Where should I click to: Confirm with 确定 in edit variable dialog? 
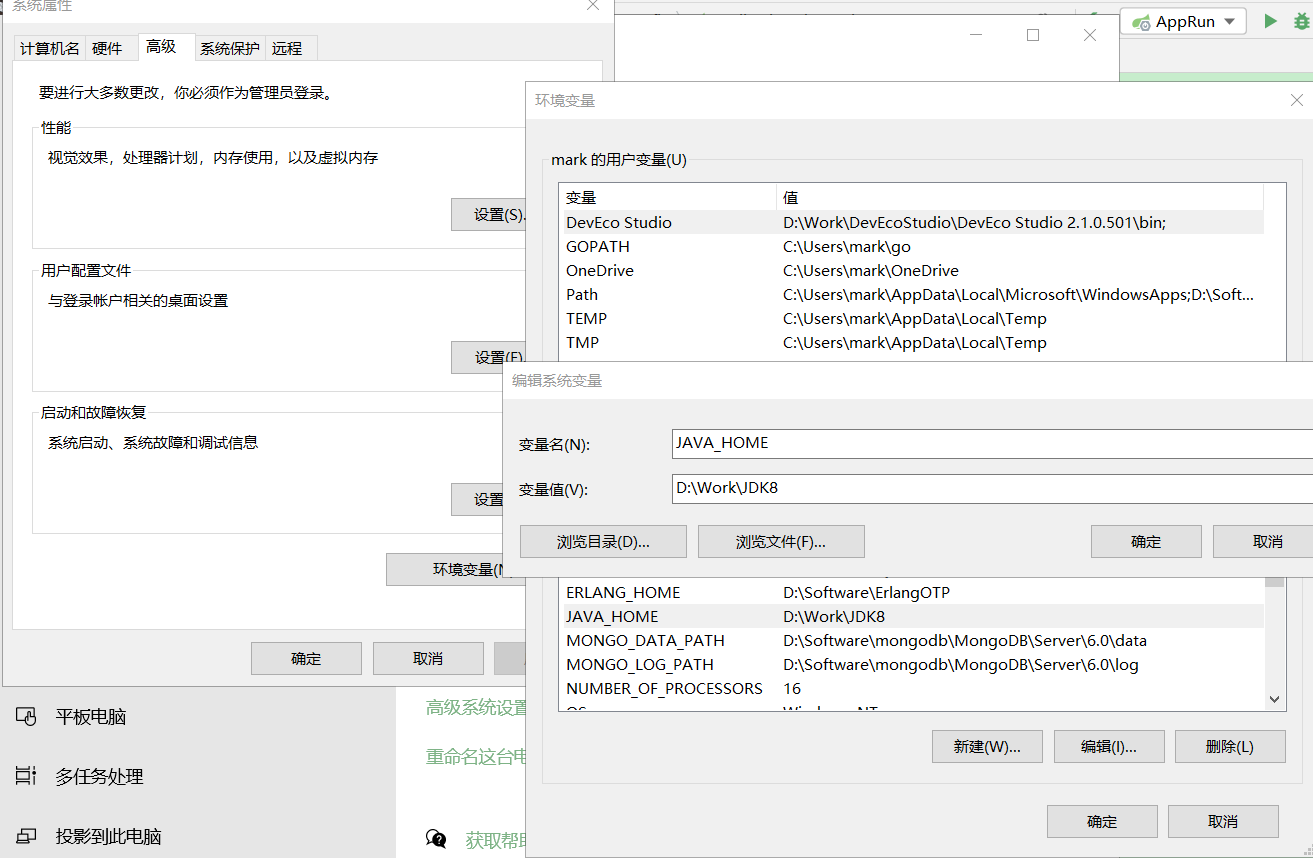pyautogui.click(x=1146, y=541)
